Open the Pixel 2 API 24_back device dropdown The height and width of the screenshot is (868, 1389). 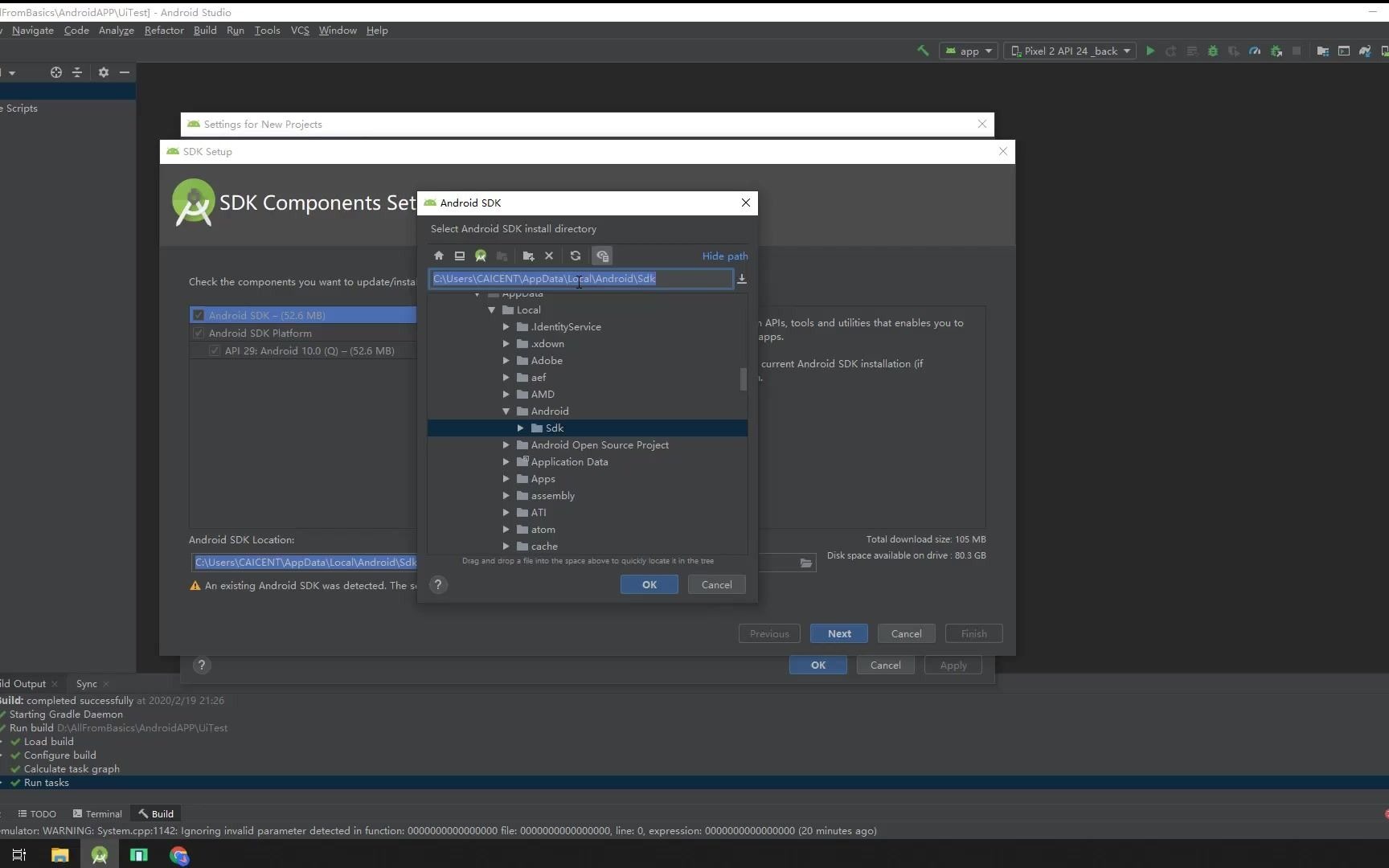click(x=1070, y=51)
